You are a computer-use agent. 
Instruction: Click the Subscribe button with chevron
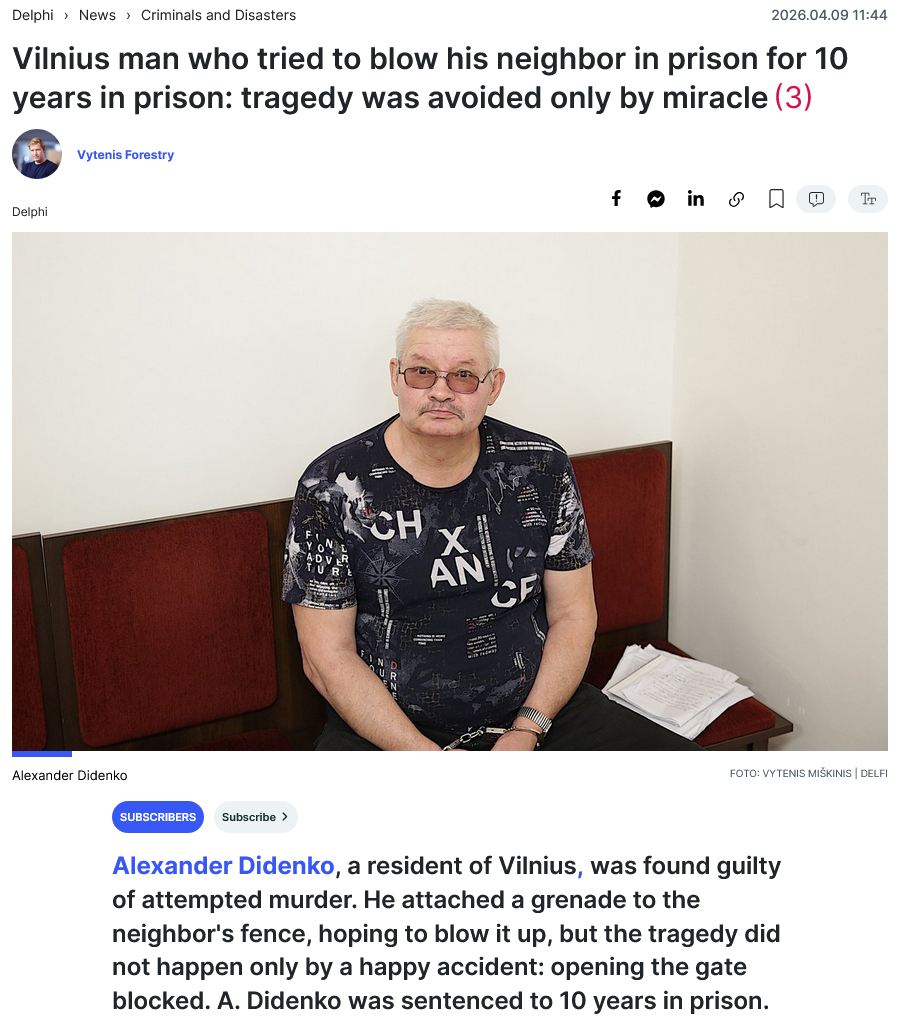[255, 817]
